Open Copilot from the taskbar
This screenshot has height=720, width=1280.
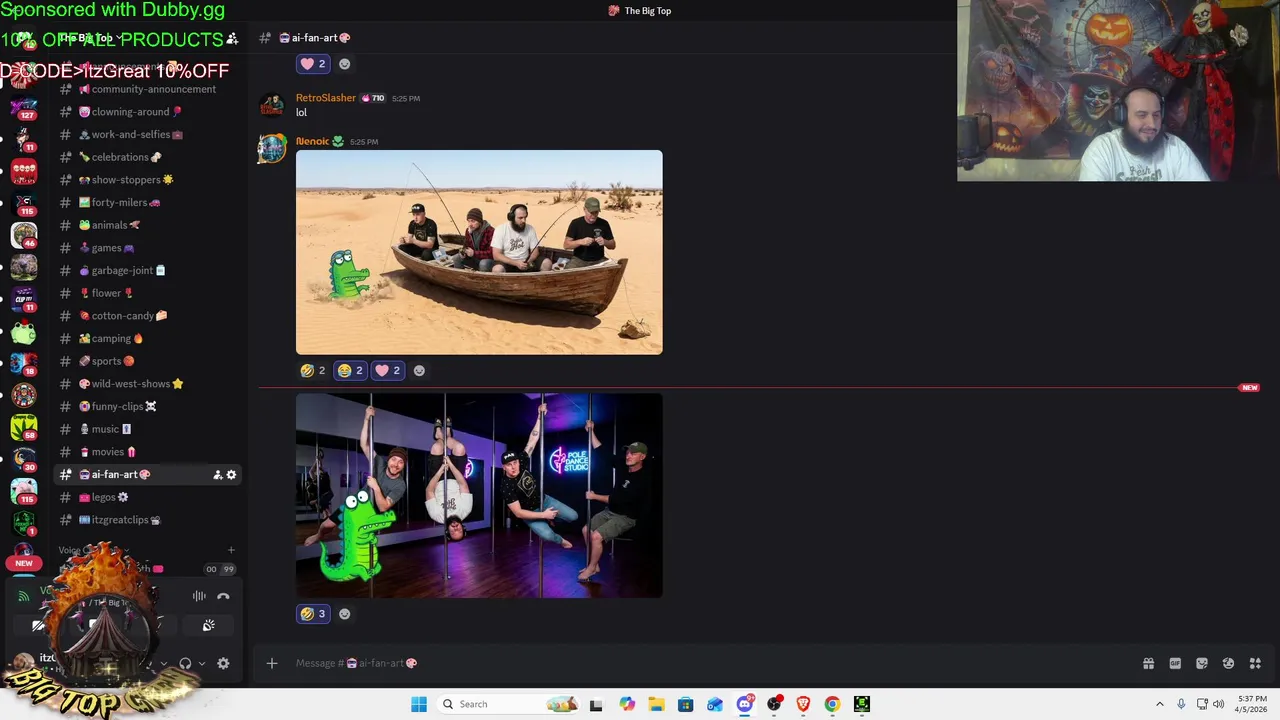(627, 704)
